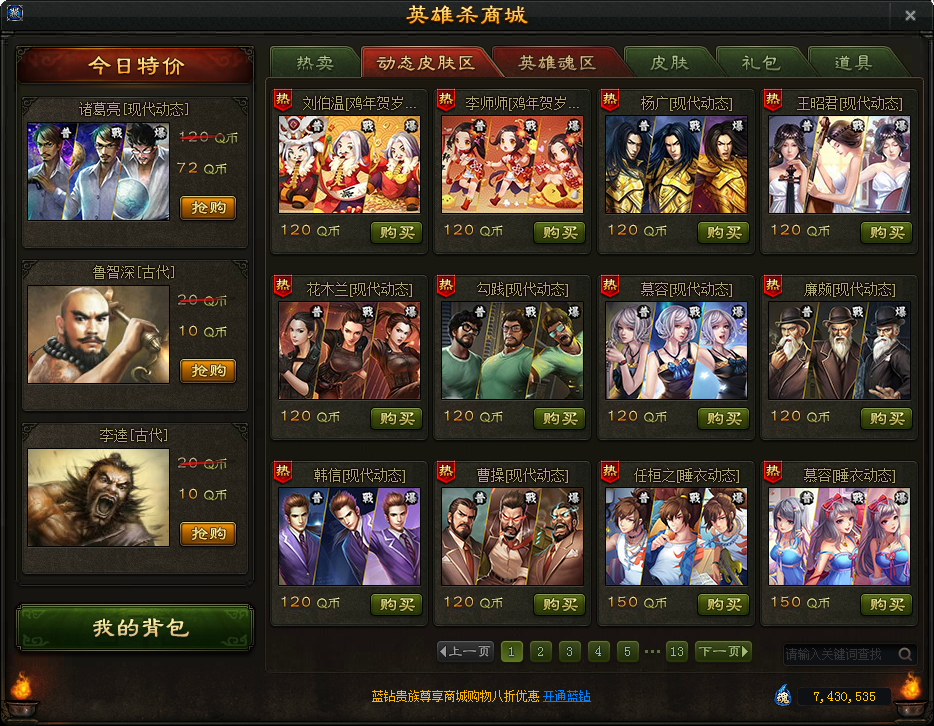Purchase the 任桓之[睡衣动态] skin

coord(723,605)
